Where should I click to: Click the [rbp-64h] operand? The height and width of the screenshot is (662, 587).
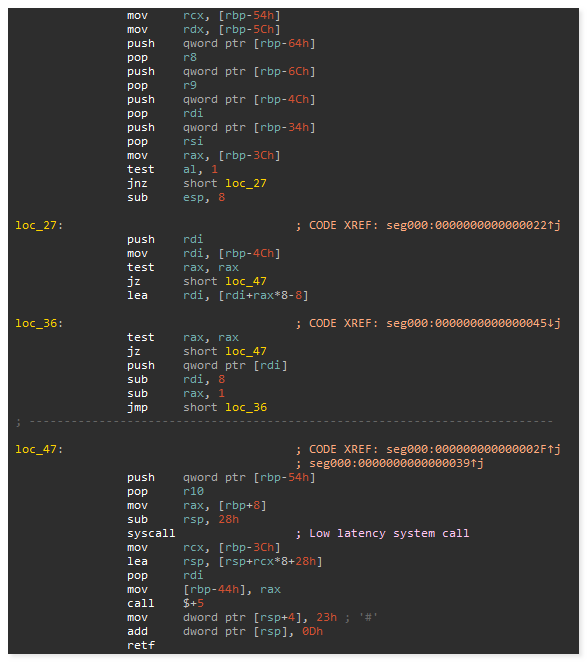pos(284,43)
